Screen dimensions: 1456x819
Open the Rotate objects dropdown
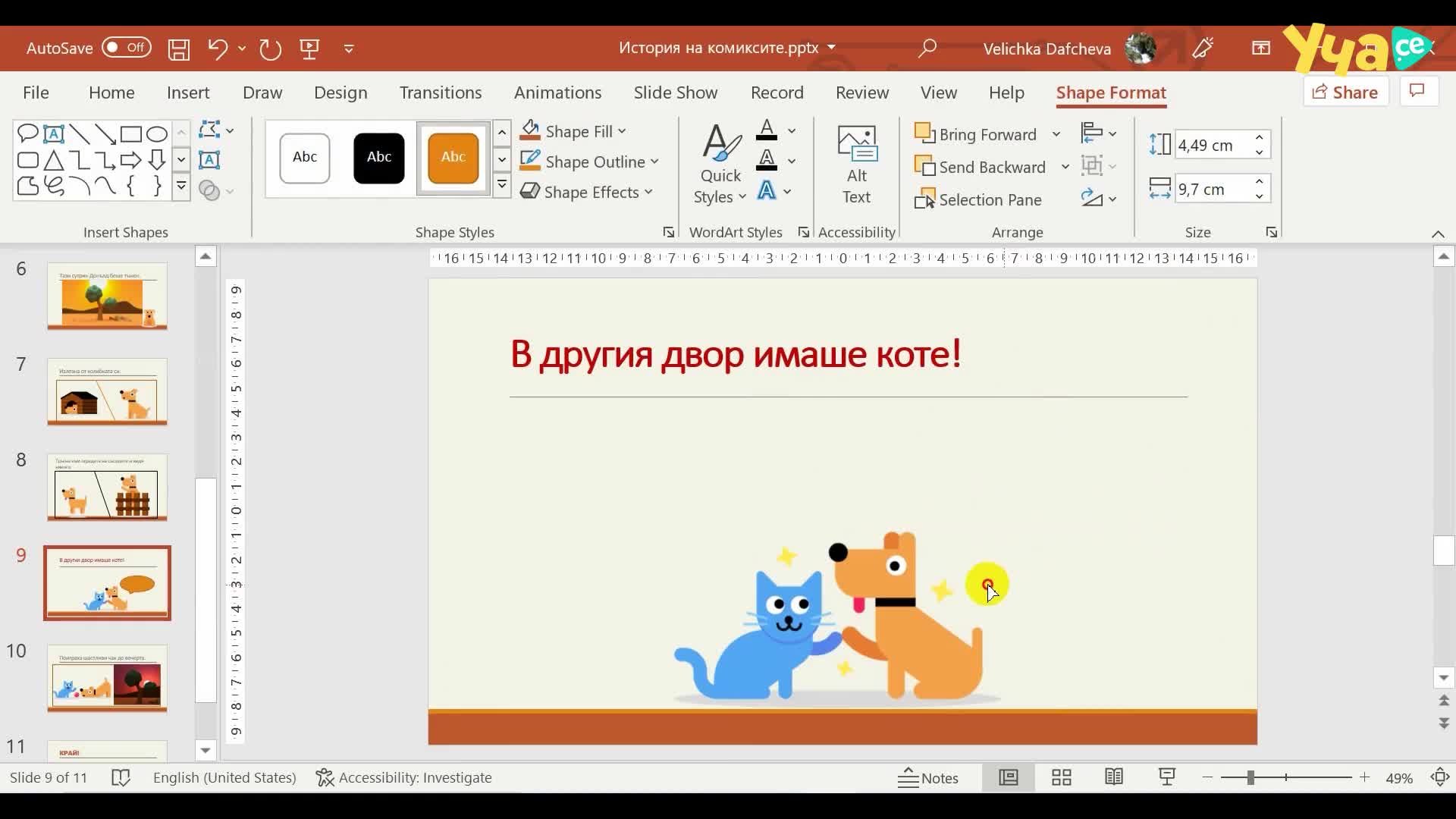pos(1099,199)
